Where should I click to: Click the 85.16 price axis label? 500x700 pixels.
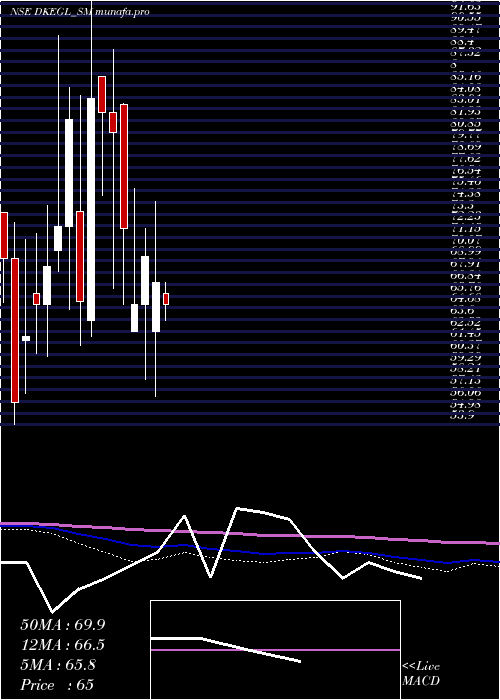point(466,77)
